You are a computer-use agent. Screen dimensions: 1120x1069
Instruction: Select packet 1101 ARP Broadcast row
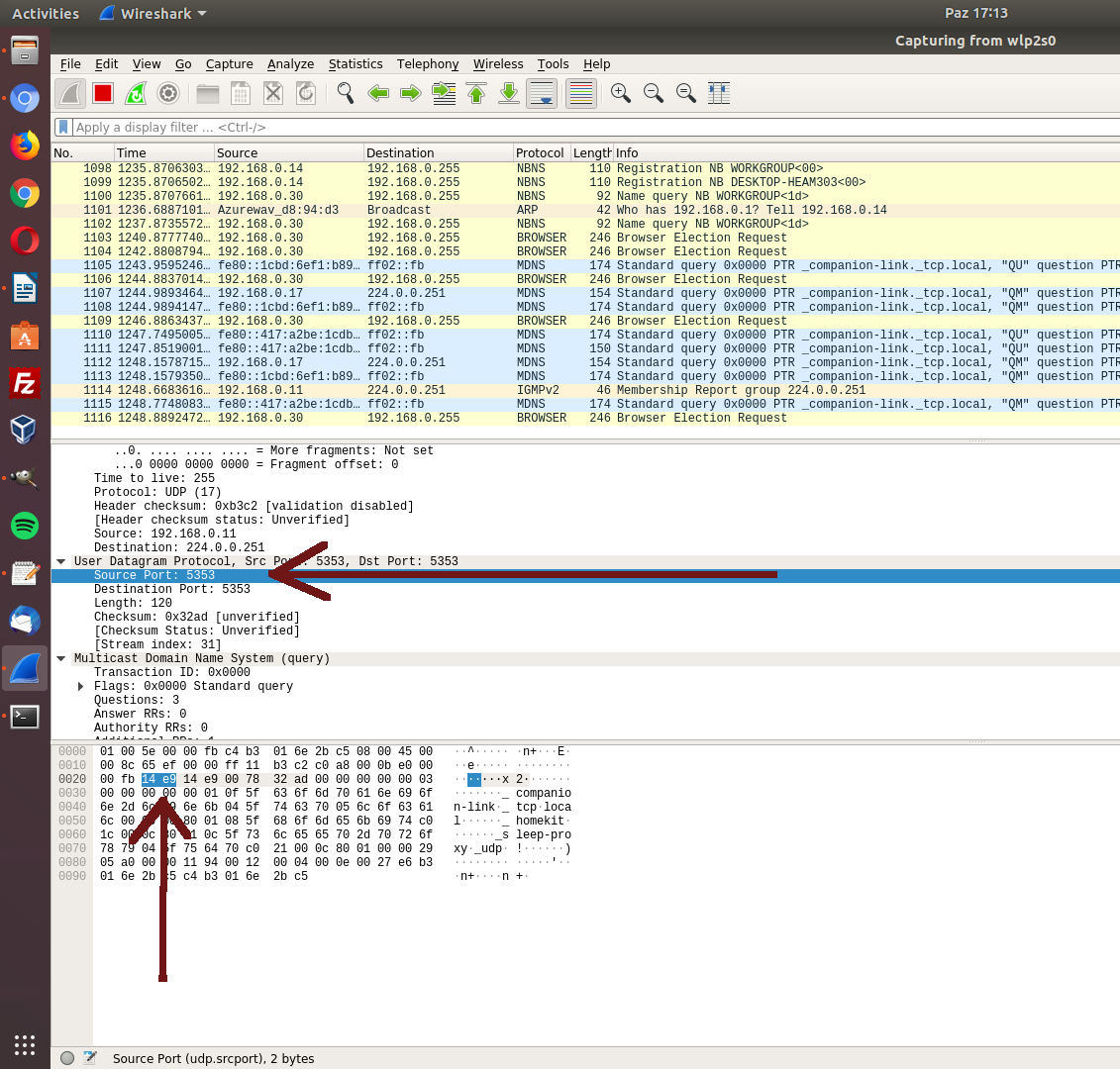[585, 210]
